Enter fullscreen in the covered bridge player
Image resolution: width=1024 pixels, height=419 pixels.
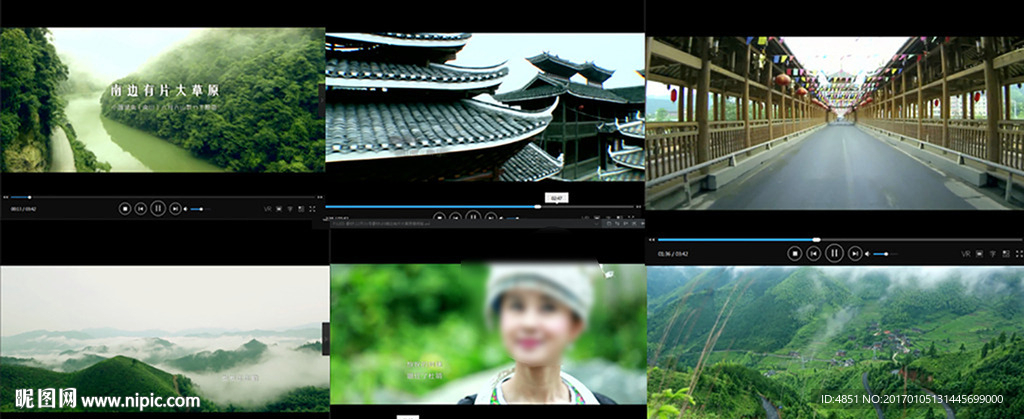pyautogui.click(x=1019, y=254)
